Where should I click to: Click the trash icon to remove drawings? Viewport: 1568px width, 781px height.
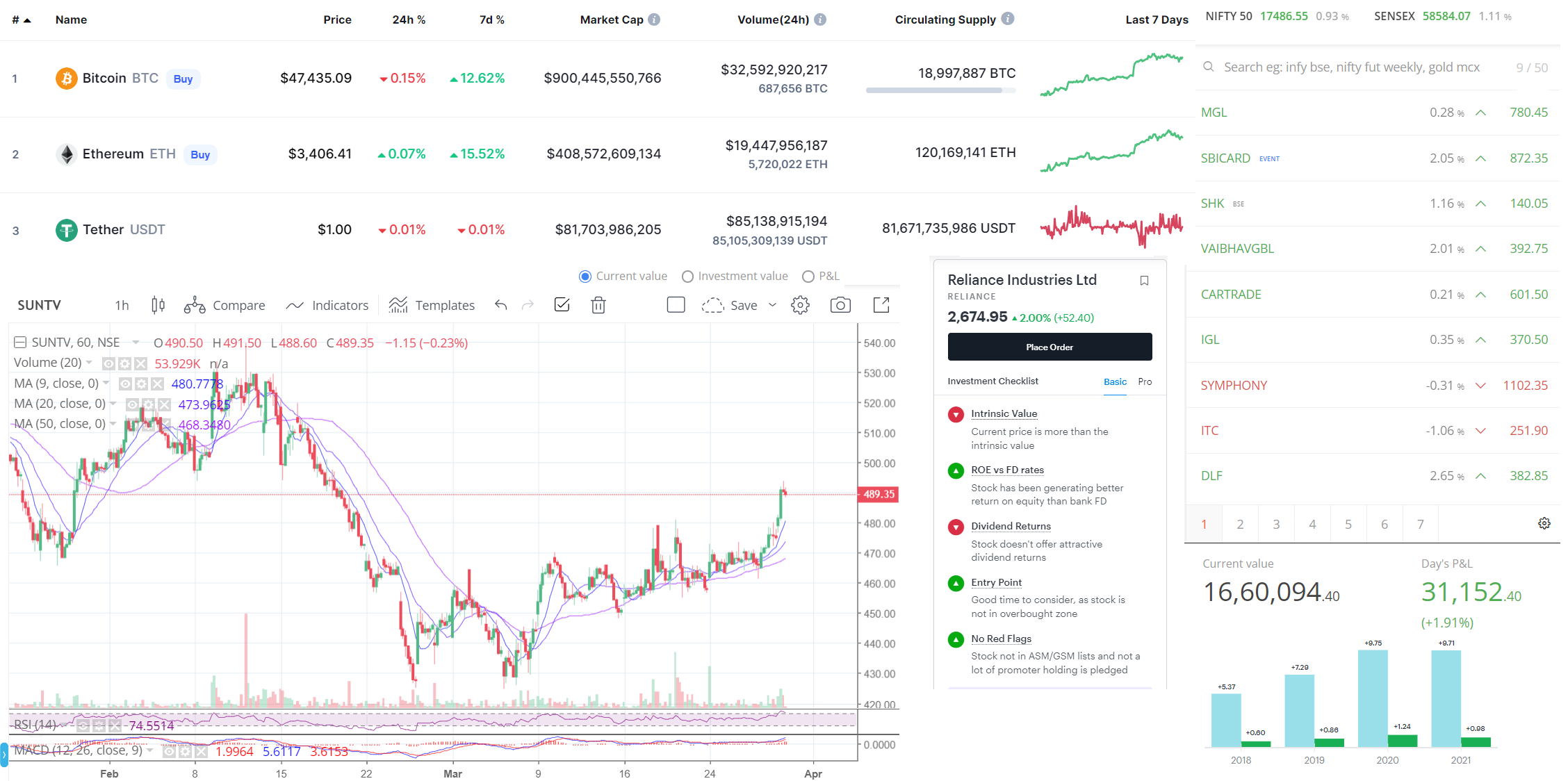coord(598,305)
